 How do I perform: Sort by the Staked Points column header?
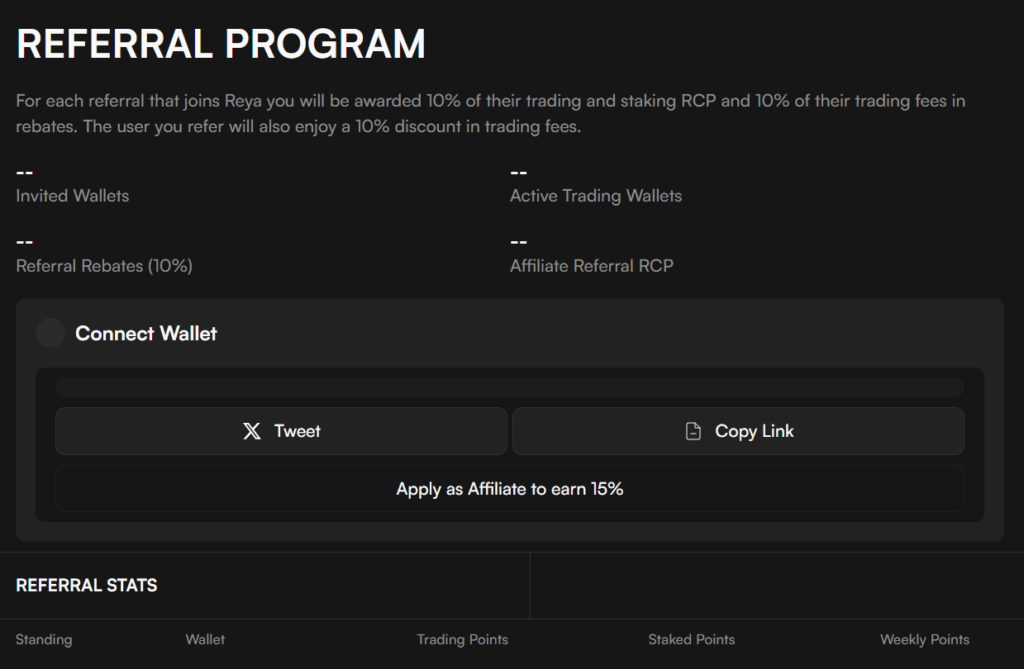[x=691, y=639]
